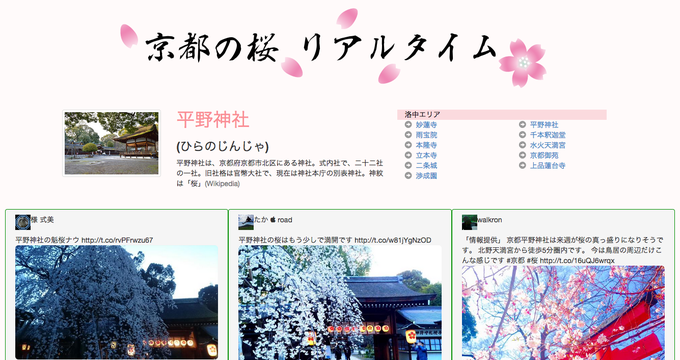Open the 立本寺 link
This screenshot has height=360, width=680.
pos(426,155)
